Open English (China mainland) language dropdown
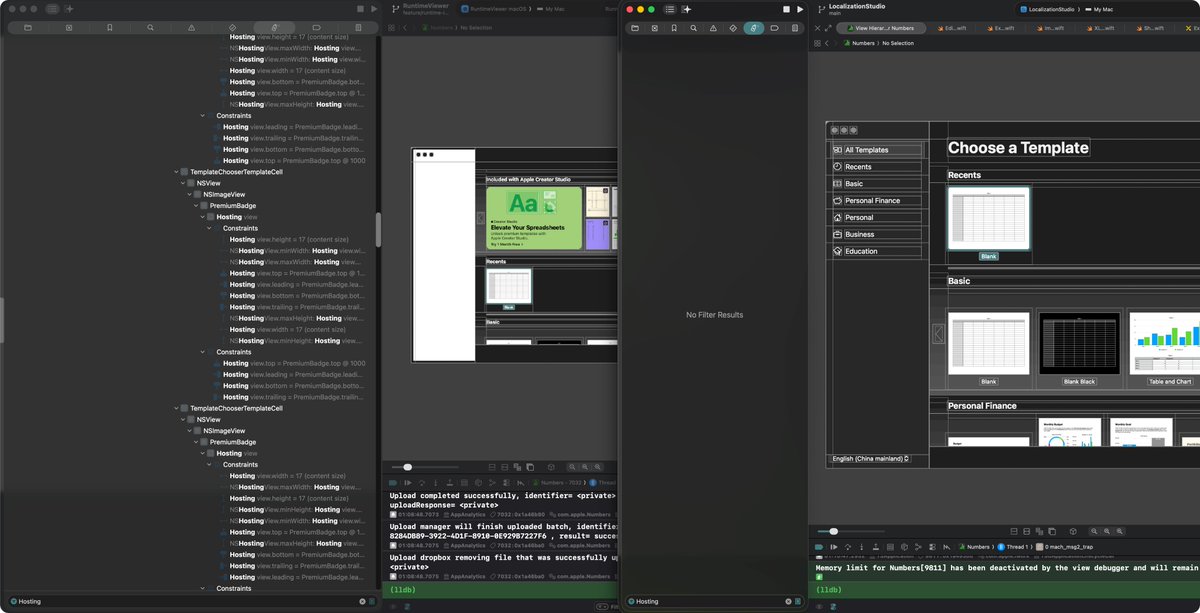 tap(871, 459)
